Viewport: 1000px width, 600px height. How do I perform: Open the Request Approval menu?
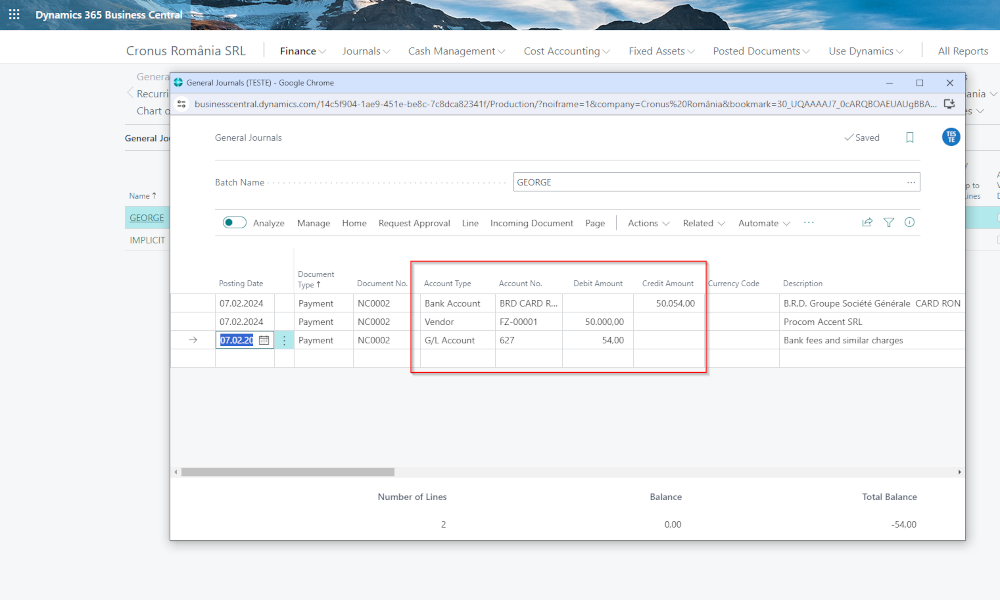[414, 223]
